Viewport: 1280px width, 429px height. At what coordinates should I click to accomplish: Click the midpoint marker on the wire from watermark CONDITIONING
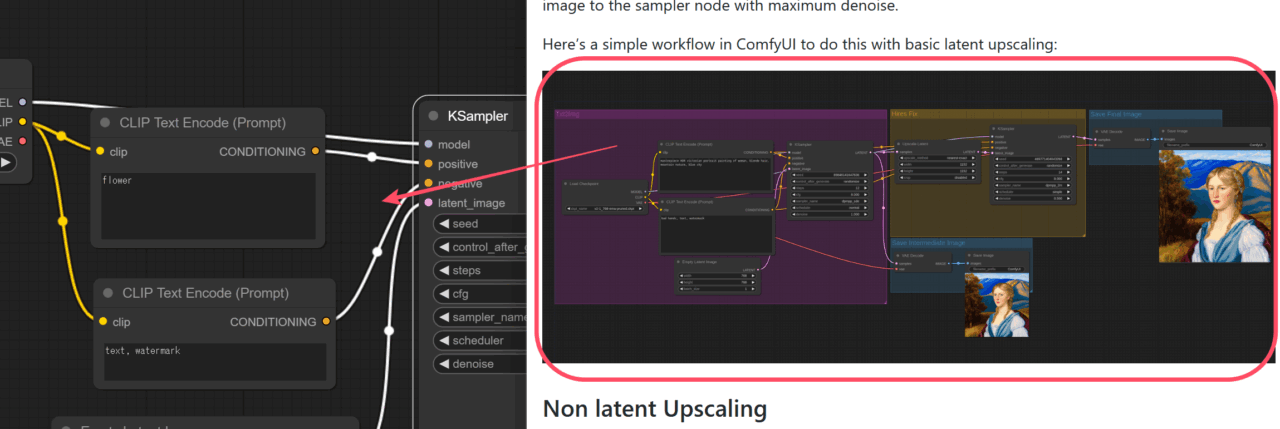(377, 252)
